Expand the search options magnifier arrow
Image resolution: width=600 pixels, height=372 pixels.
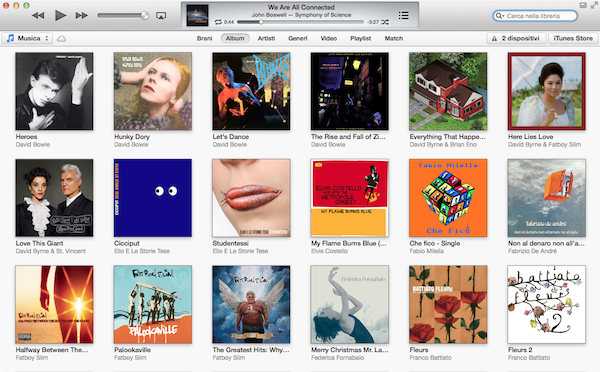click(500, 16)
